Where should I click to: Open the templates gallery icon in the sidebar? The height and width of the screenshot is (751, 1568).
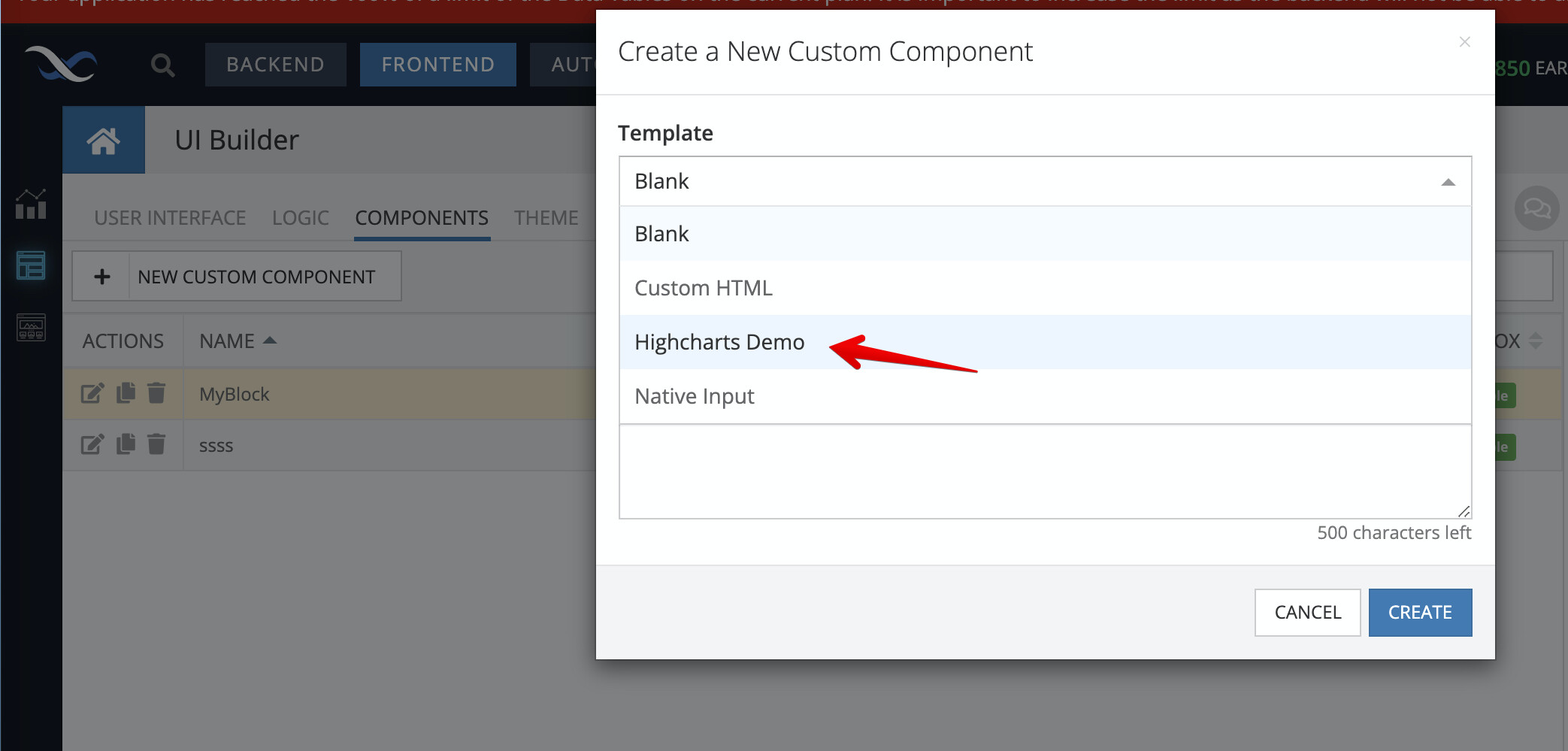coord(30,326)
